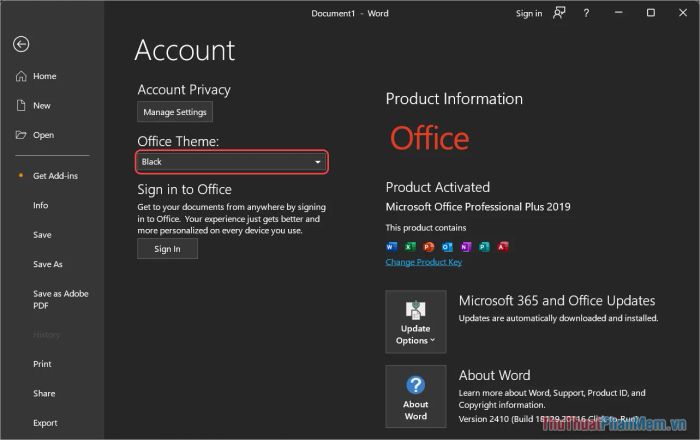Click the Access app icon under product contains
Screen dimensions: 700x440
pos(503,246)
